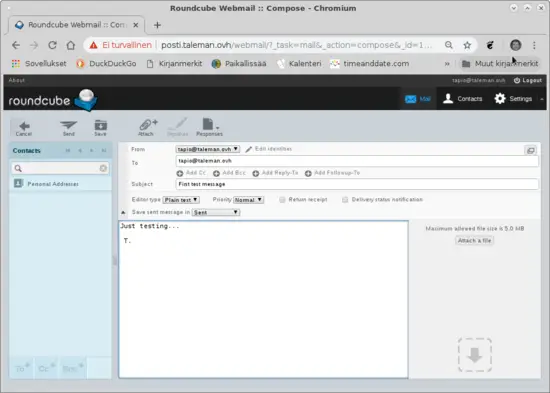
Task: Click the Logout link
Action: tap(528, 81)
